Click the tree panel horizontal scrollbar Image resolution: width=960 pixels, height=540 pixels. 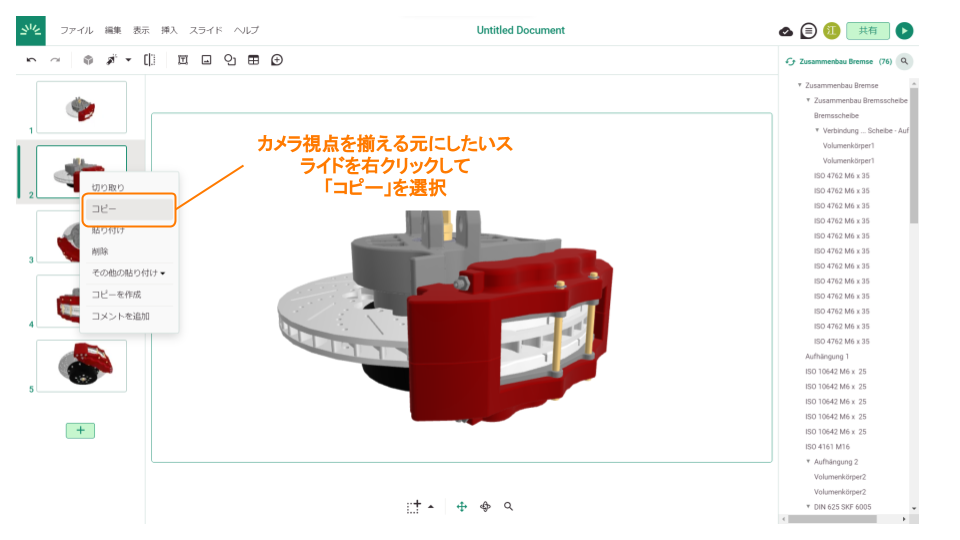(833, 519)
